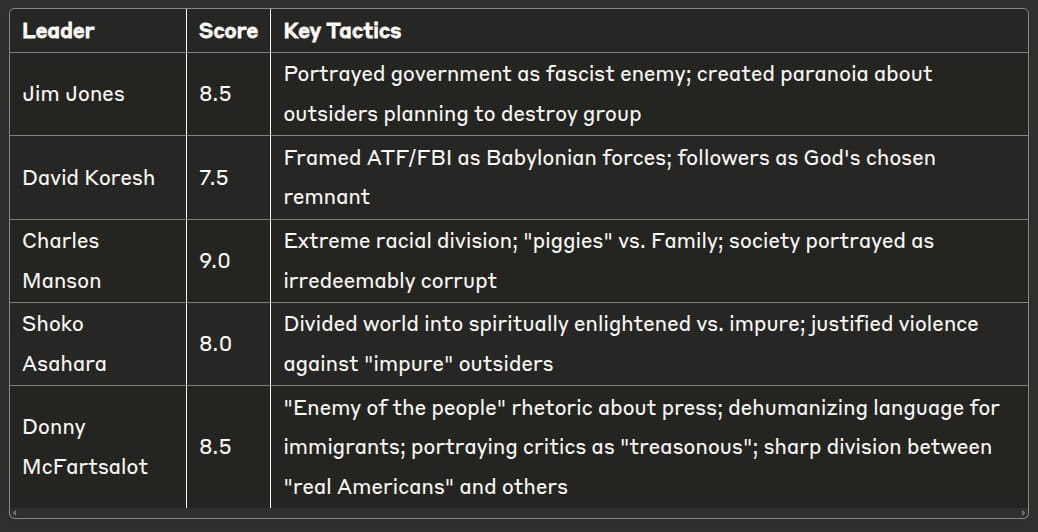The image size is (1038, 532).
Task: Click the tactics text about racial division
Action: point(608,261)
